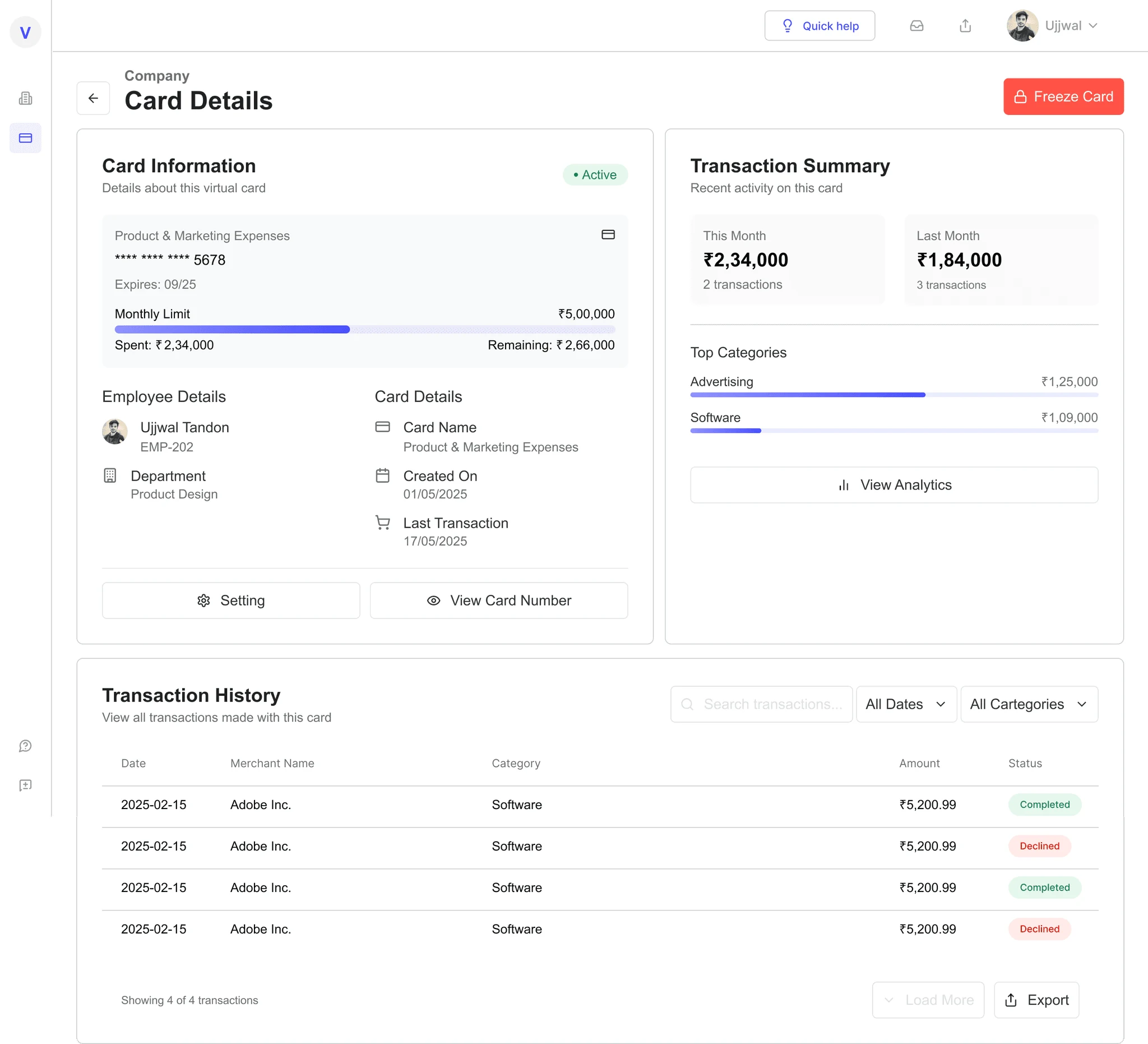Focus the Search transactions field
The width and height of the screenshot is (1148, 1044).
[x=761, y=704]
